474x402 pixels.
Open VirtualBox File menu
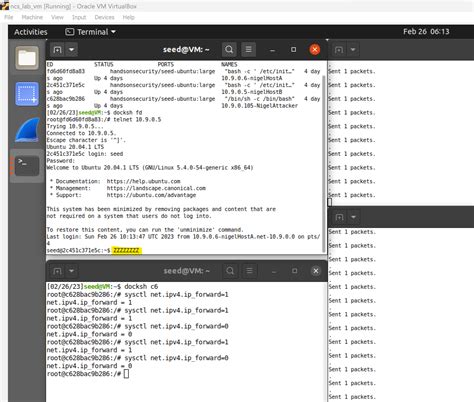9,17
